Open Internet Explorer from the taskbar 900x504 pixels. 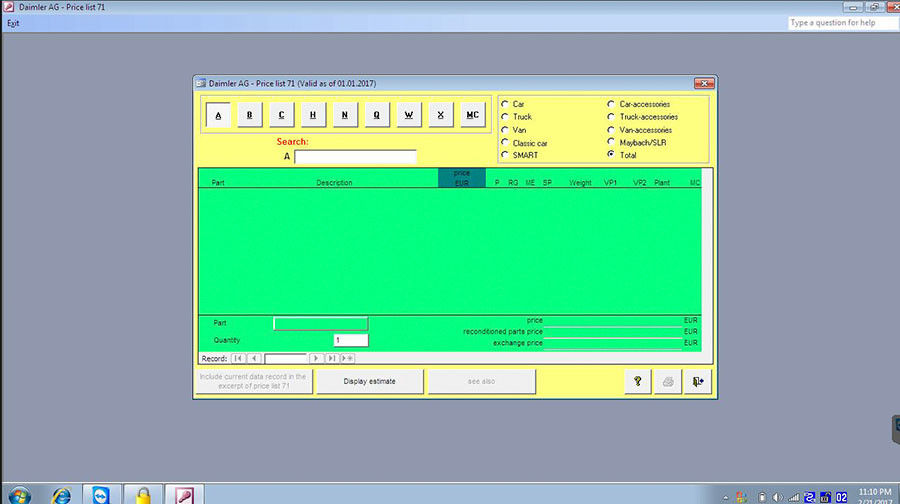point(61,494)
